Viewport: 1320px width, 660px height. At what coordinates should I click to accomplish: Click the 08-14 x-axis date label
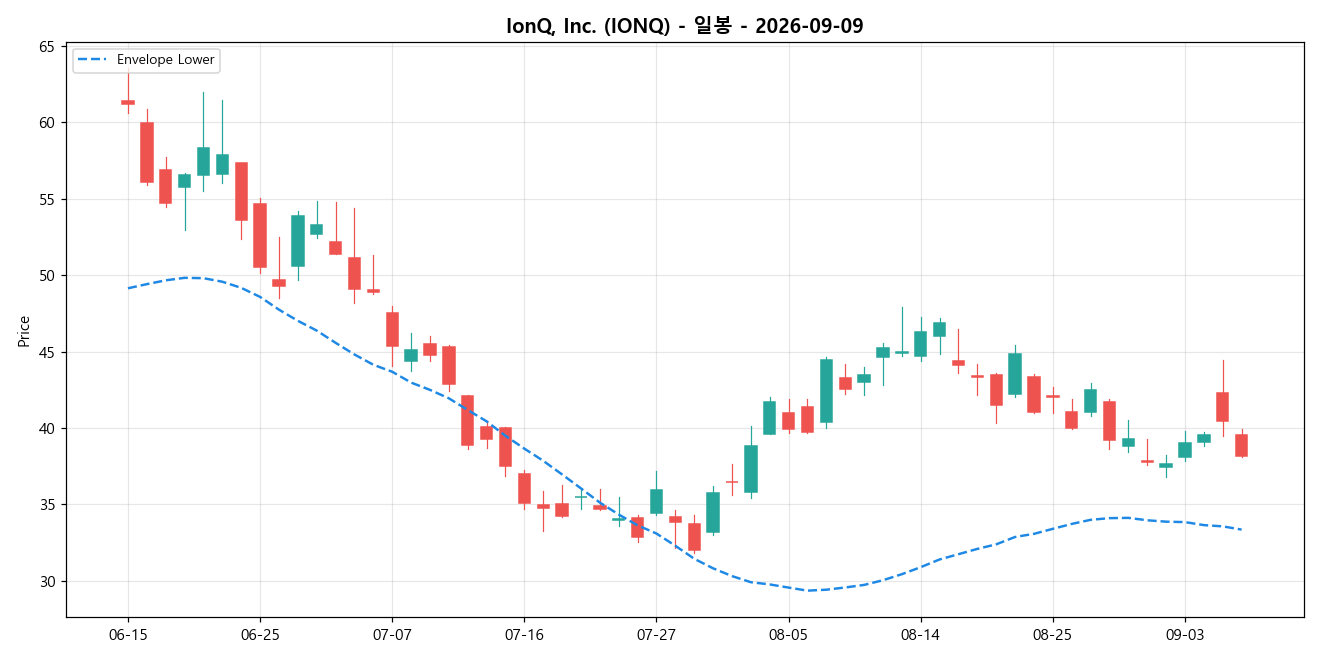(920, 635)
